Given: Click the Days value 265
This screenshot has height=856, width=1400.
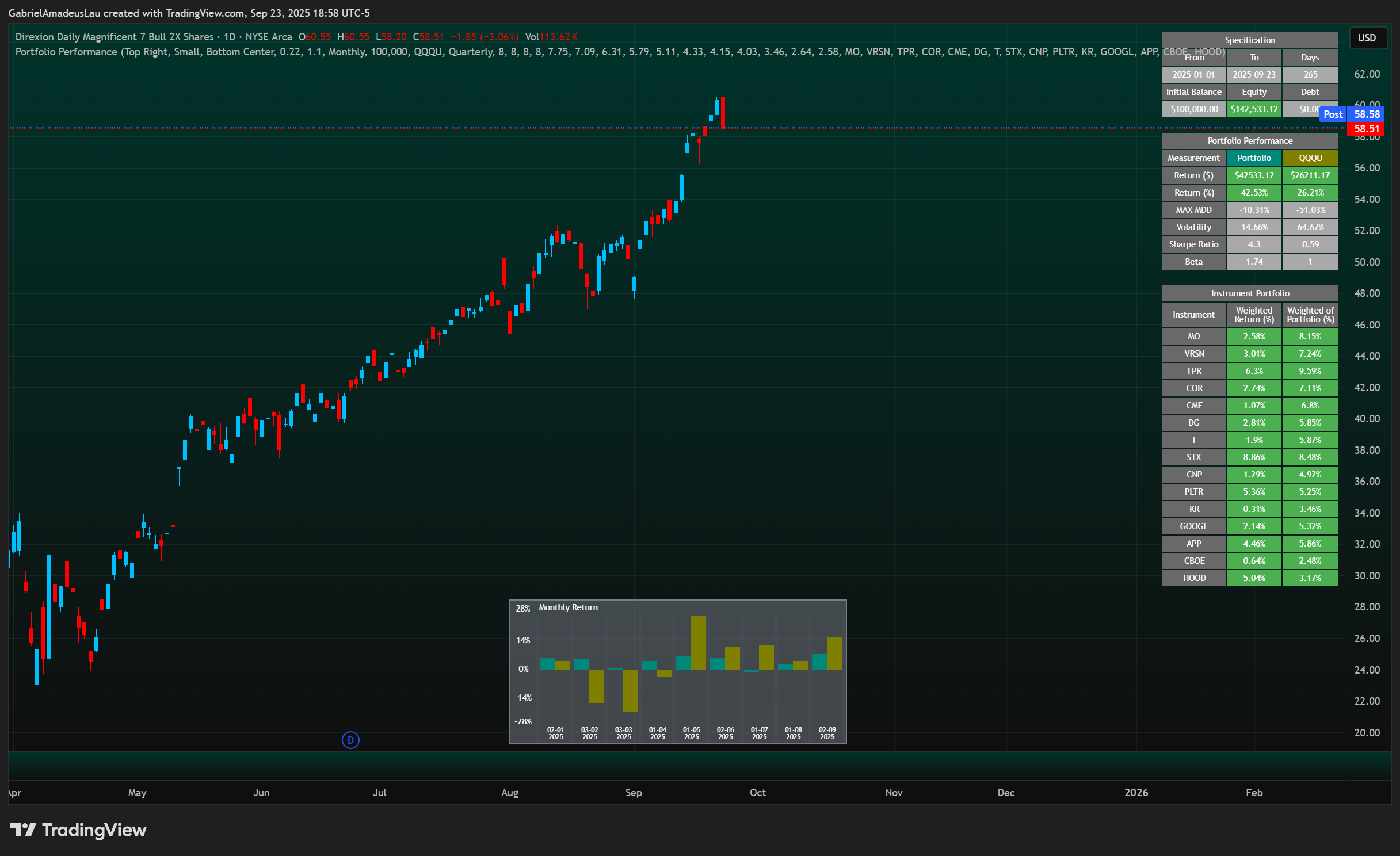Looking at the screenshot, I should point(1310,75).
